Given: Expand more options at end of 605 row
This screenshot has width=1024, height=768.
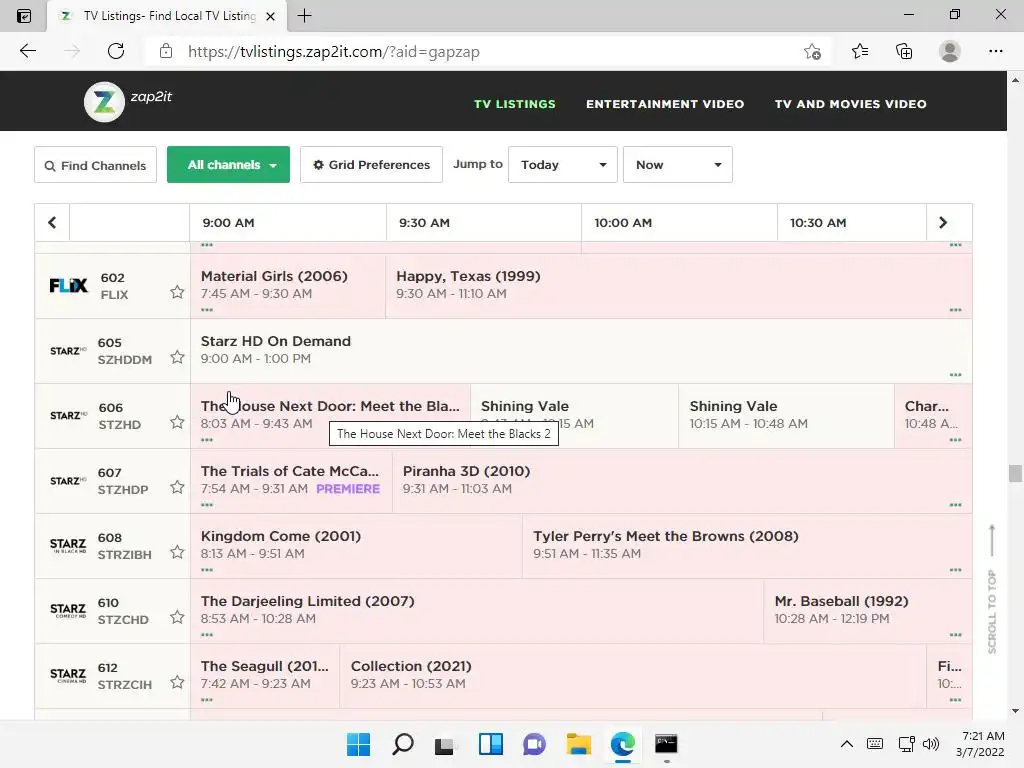Looking at the screenshot, I should pos(955,375).
